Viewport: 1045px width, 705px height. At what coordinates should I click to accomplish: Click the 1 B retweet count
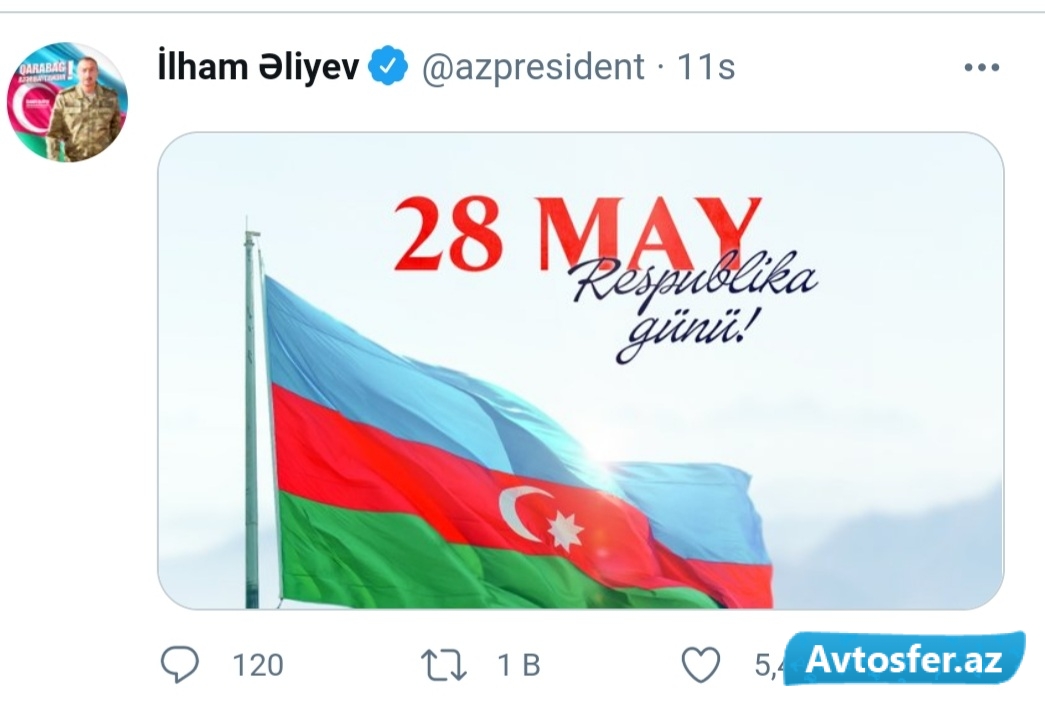coord(519,665)
